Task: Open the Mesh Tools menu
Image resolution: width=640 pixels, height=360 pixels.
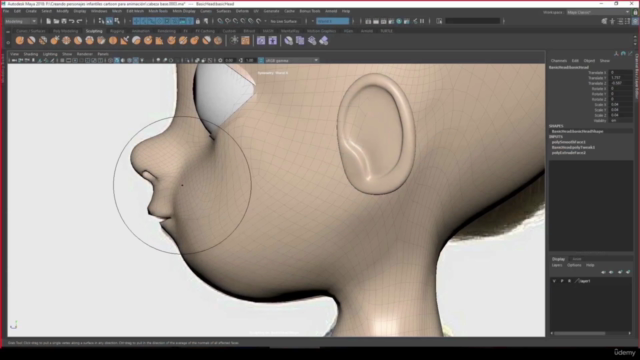Action: coord(158,11)
